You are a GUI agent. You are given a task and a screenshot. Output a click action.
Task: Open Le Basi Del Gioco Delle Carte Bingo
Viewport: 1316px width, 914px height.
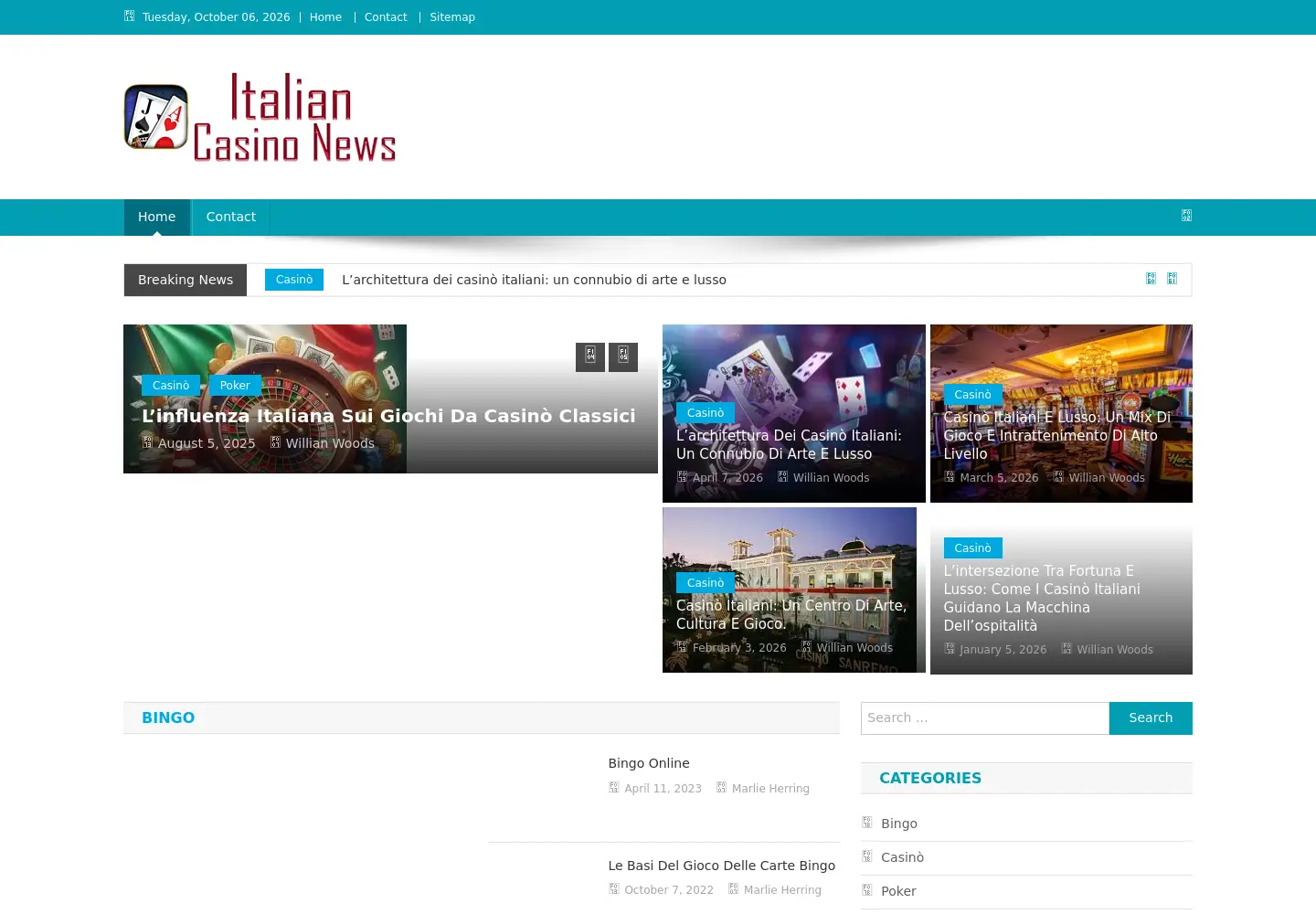click(722, 866)
